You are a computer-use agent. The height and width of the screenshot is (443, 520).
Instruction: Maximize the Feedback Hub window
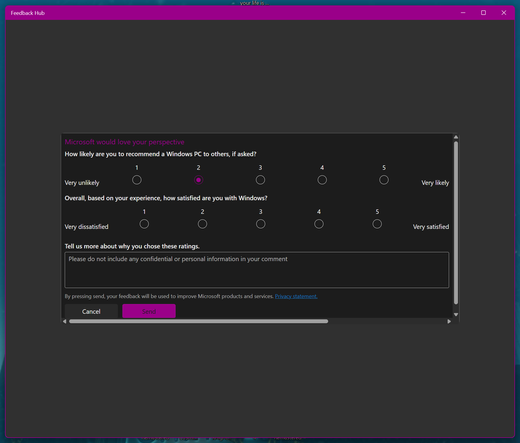pyautogui.click(x=483, y=13)
